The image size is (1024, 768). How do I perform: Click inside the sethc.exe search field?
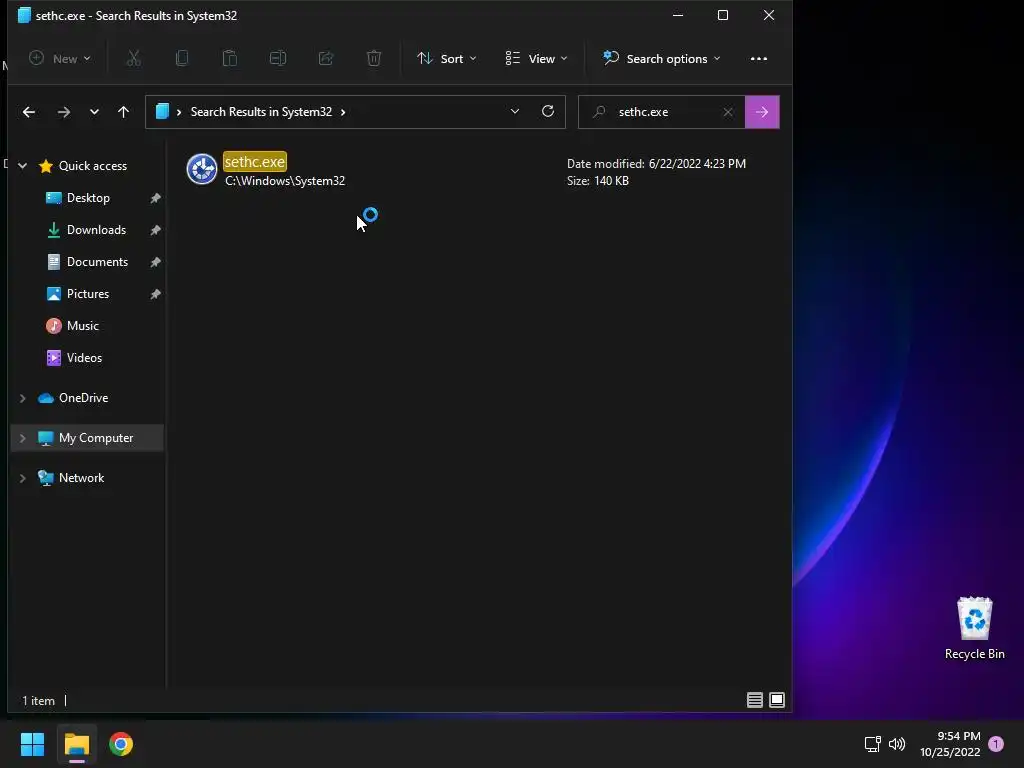pyautogui.click(x=663, y=112)
